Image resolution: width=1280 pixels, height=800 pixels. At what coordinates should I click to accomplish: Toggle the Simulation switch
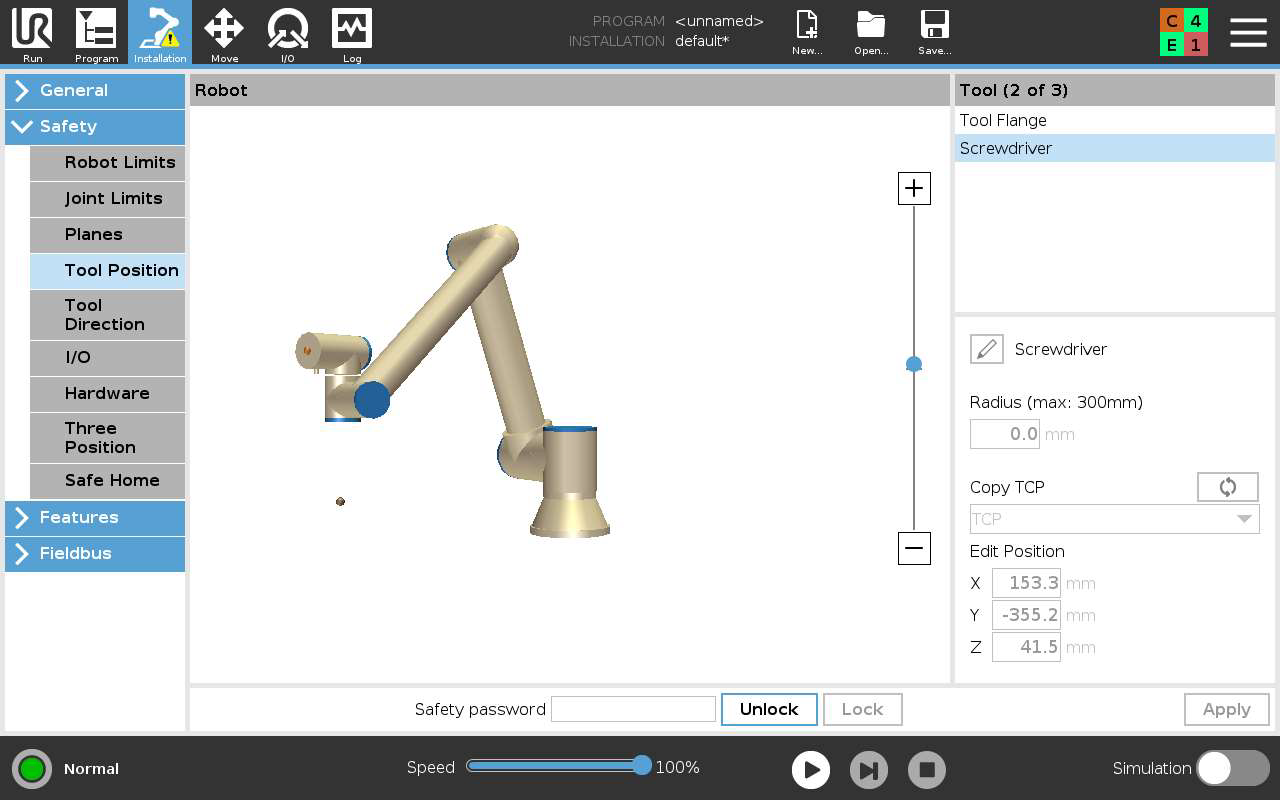1232,768
